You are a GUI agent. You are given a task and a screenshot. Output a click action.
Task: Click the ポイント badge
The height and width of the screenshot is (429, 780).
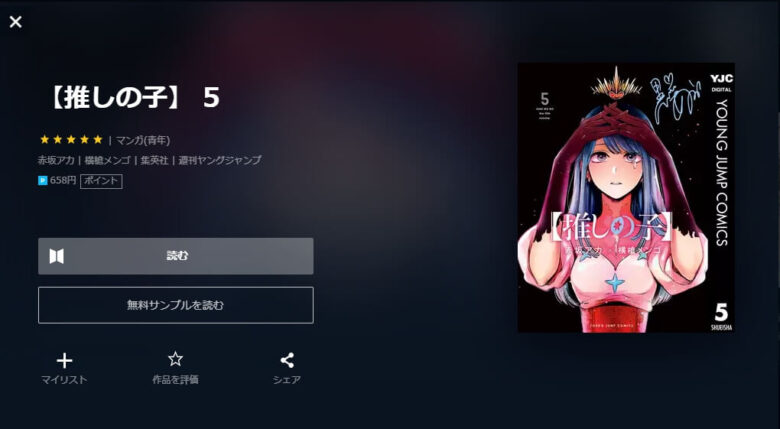click(x=101, y=181)
